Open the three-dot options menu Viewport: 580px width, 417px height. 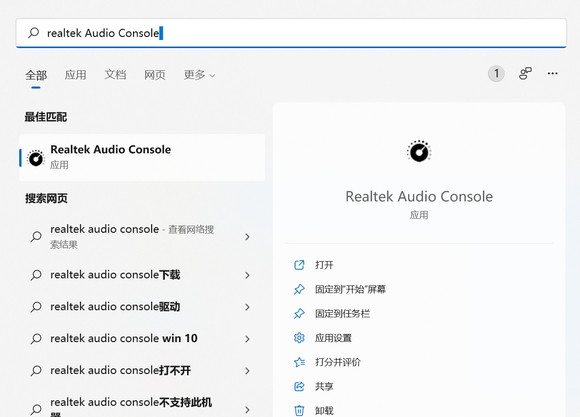tap(553, 73)
